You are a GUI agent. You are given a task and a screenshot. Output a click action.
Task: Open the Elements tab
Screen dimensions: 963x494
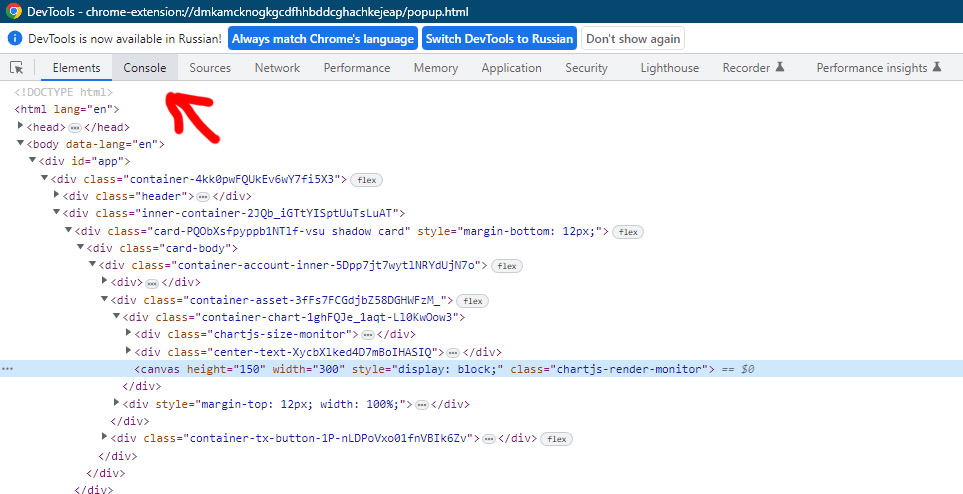pyautogui.click(x=76, y=68)
